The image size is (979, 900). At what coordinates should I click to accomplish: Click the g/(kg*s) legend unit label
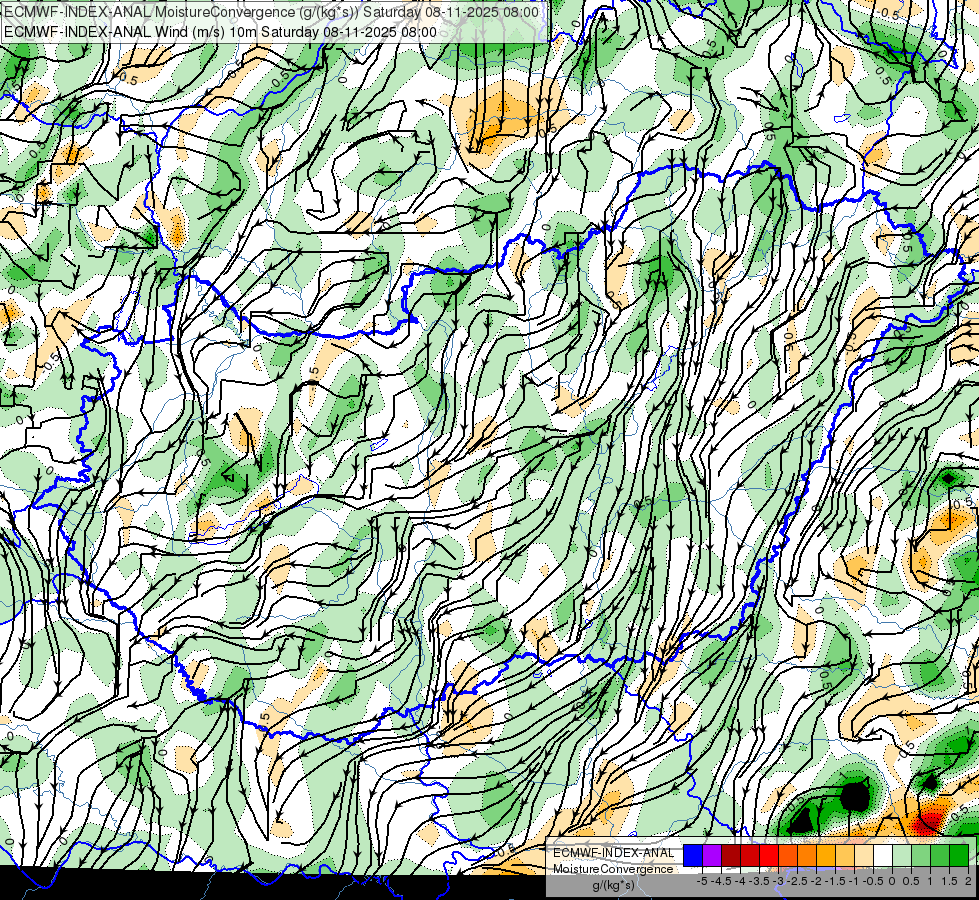coord(614,886)
